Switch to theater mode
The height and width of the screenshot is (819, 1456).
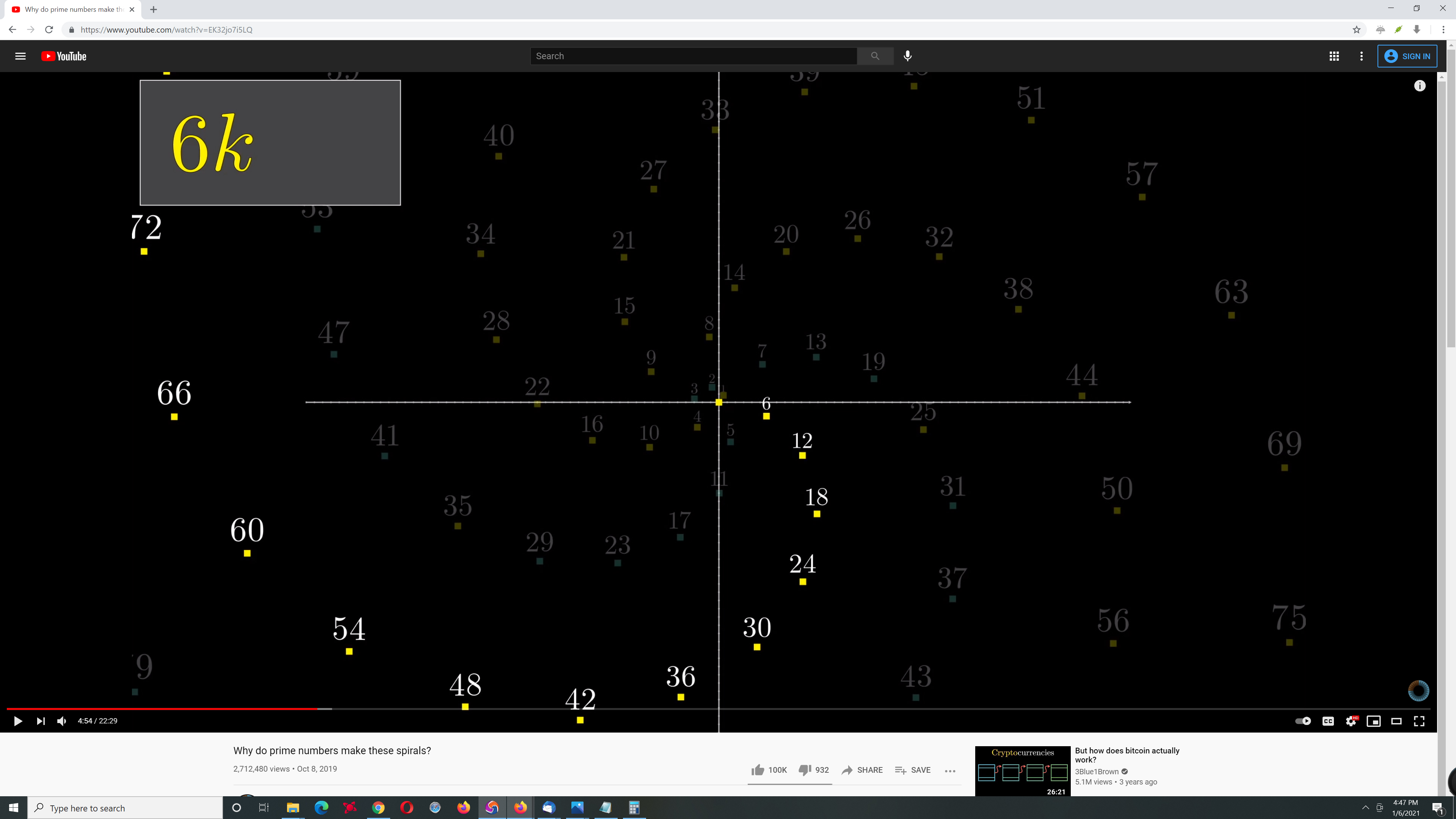click(x=1396, y=721)
